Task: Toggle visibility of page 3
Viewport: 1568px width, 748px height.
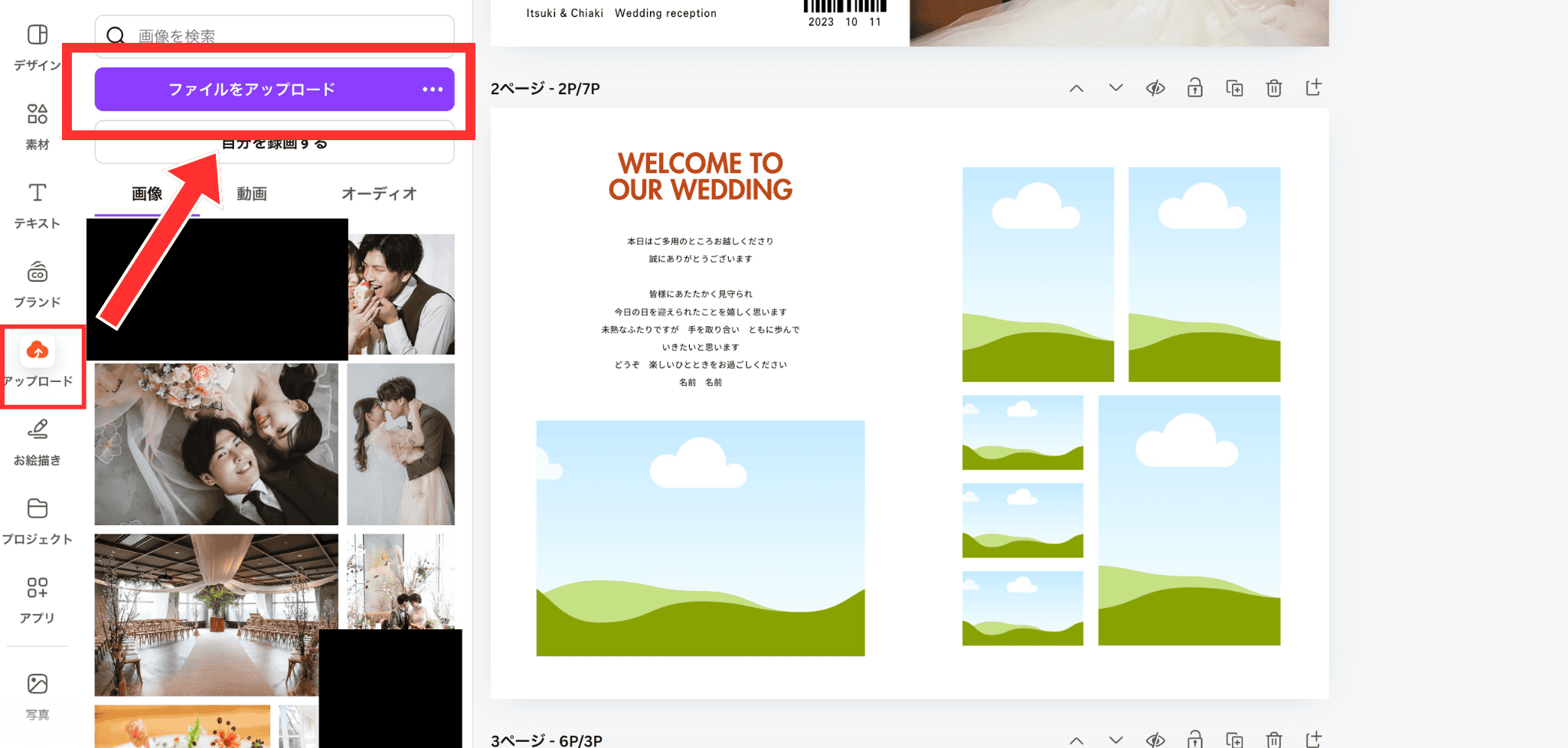Action: click(1155, 740)
